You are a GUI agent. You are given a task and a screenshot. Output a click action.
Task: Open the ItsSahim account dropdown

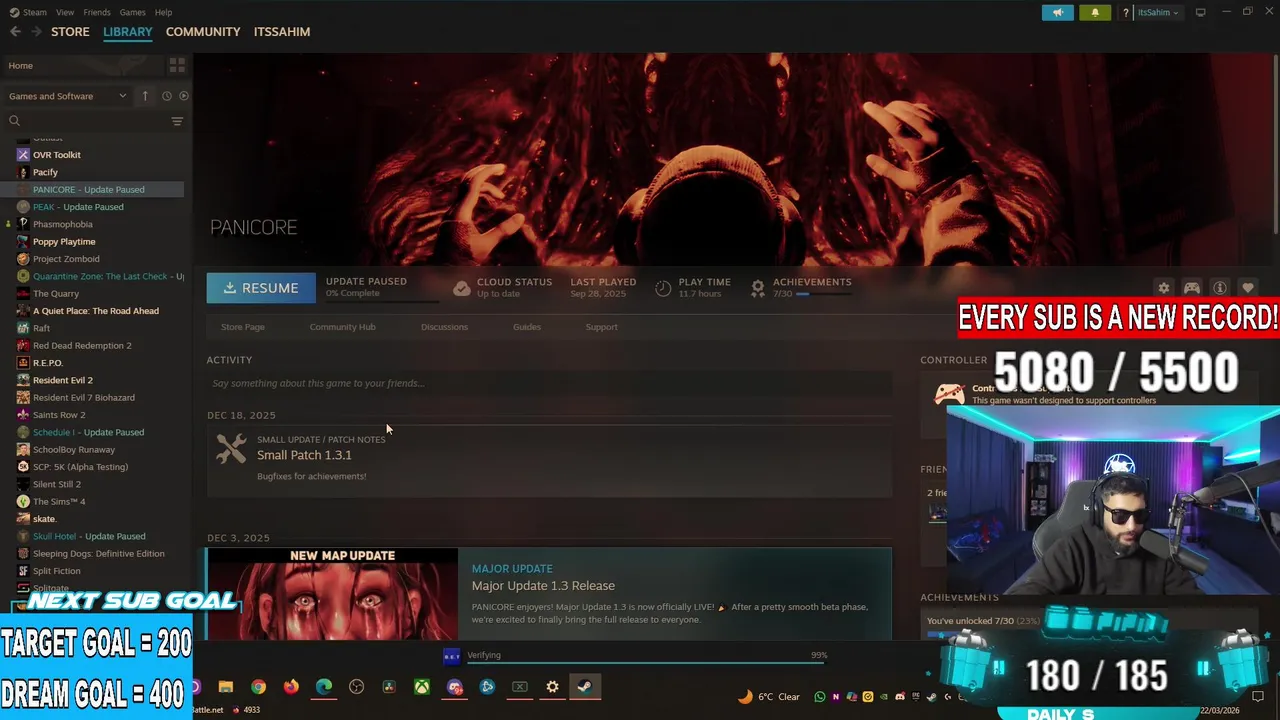[x=1158, y=12]
